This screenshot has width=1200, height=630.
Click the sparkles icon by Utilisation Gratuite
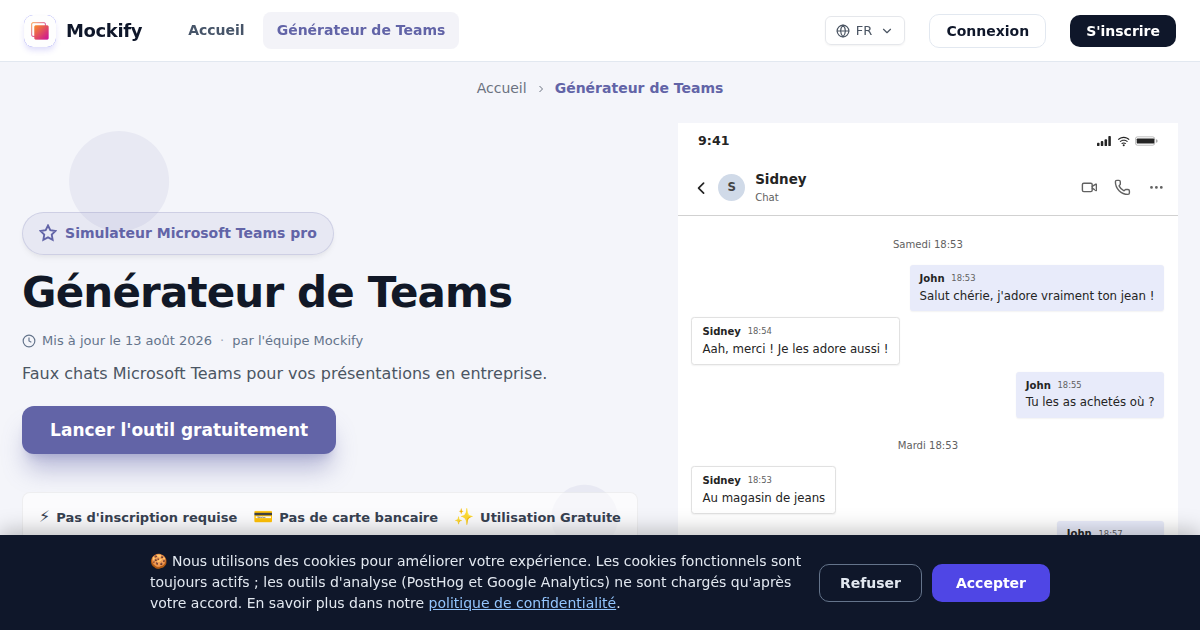coord(463,517)
